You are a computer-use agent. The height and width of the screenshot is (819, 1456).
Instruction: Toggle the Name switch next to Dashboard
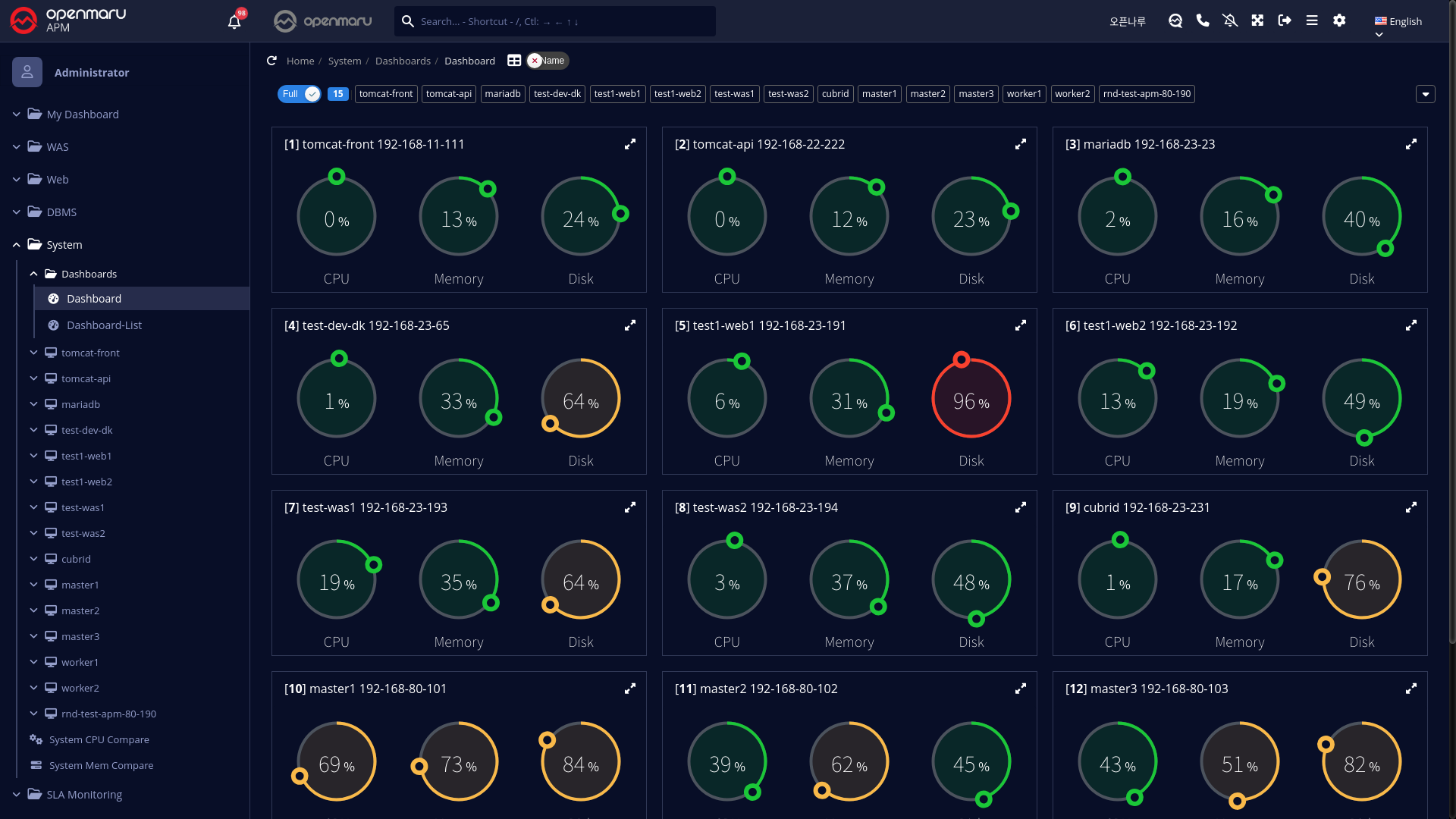point(548,61)
